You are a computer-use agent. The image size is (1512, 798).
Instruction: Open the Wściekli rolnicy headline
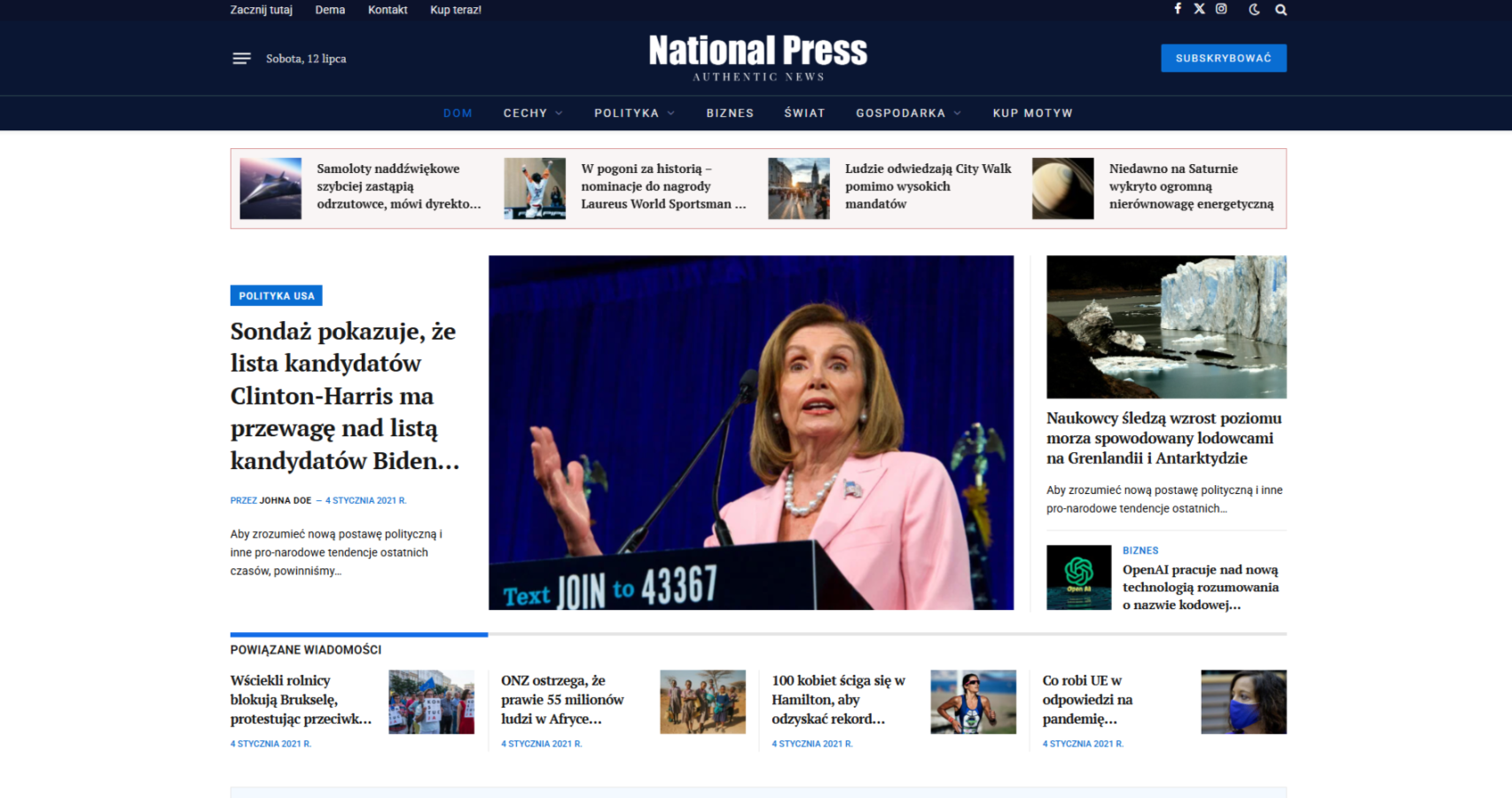pos(301,700)
